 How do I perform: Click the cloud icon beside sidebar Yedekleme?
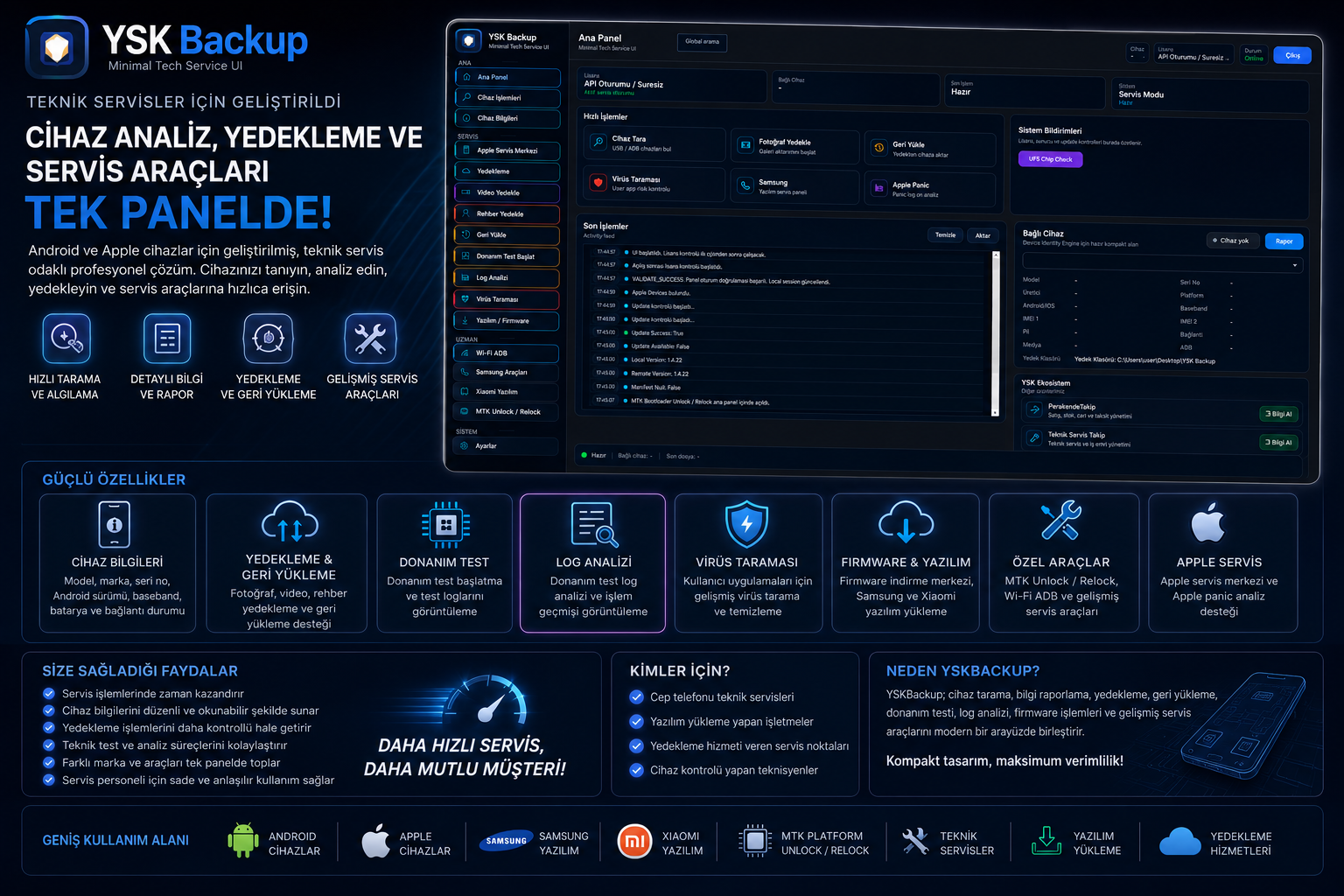click(x=466, y=171)
